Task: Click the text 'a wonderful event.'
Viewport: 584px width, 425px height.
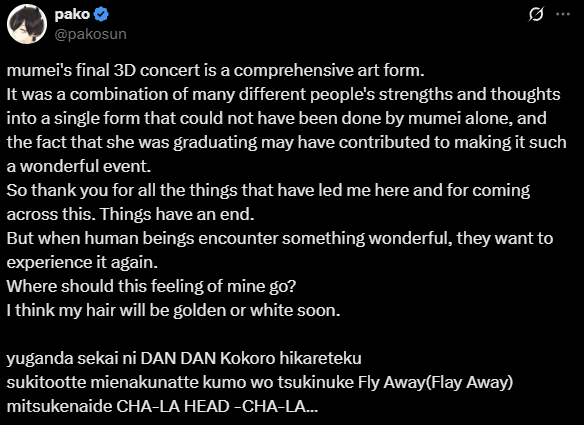Action: pos(79,166)
